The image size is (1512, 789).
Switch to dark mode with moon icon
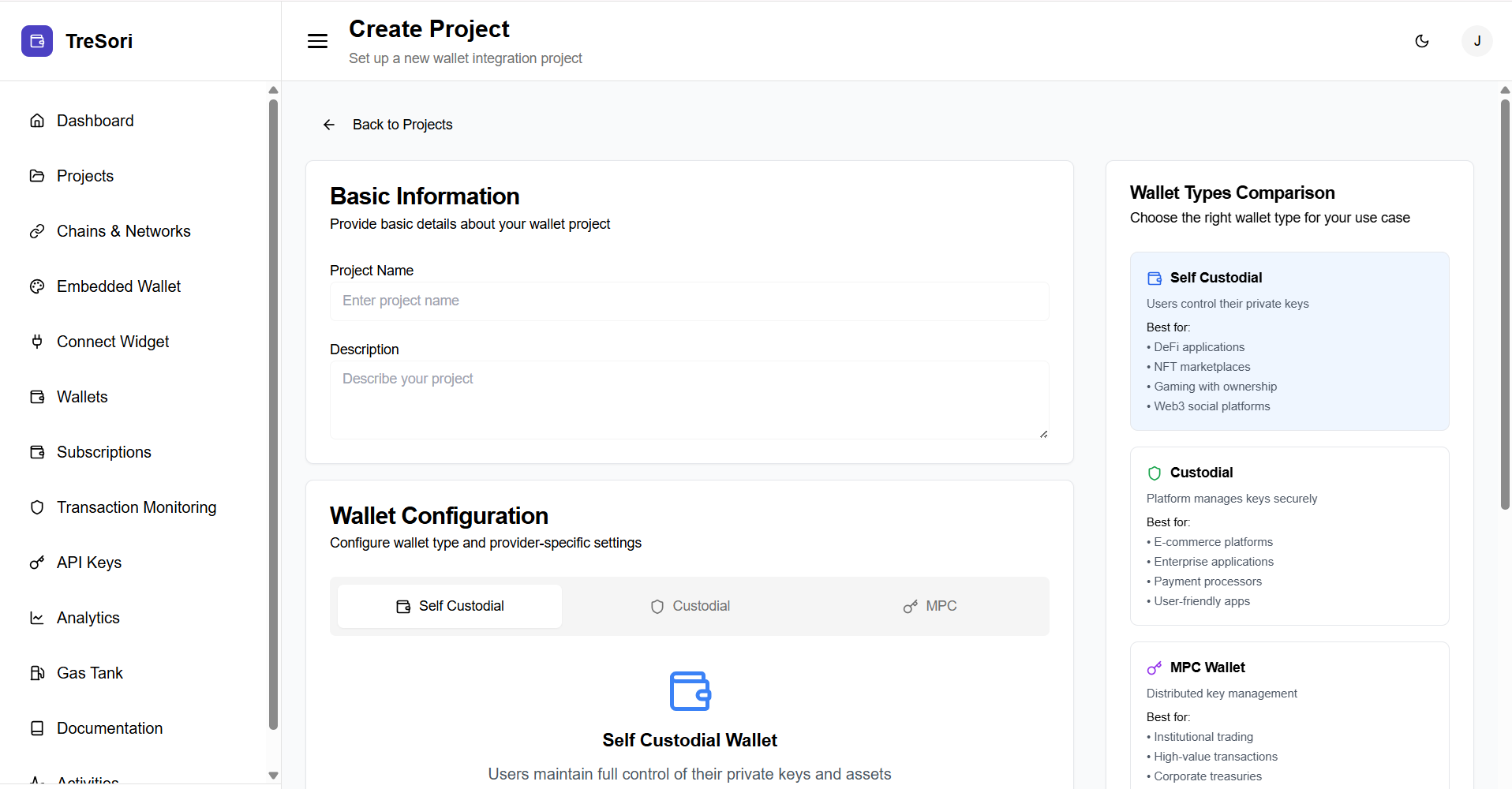point(1422,41)
